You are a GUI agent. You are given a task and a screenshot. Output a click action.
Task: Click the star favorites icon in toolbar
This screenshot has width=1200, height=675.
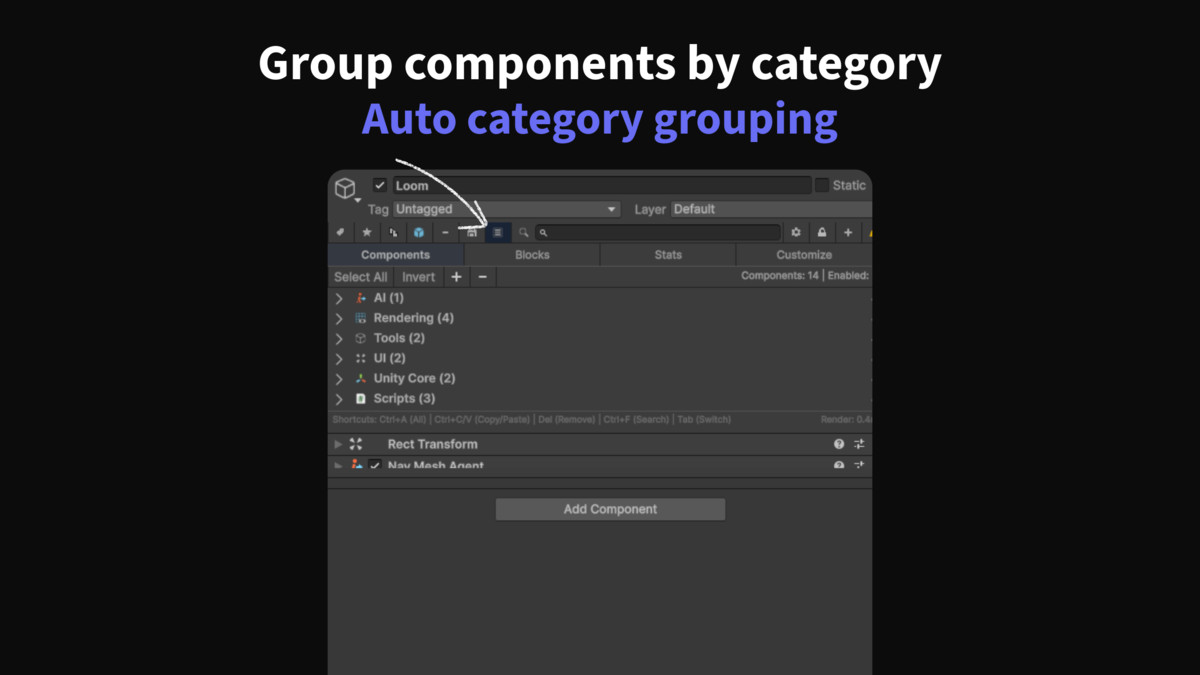[x=367, y=233]
